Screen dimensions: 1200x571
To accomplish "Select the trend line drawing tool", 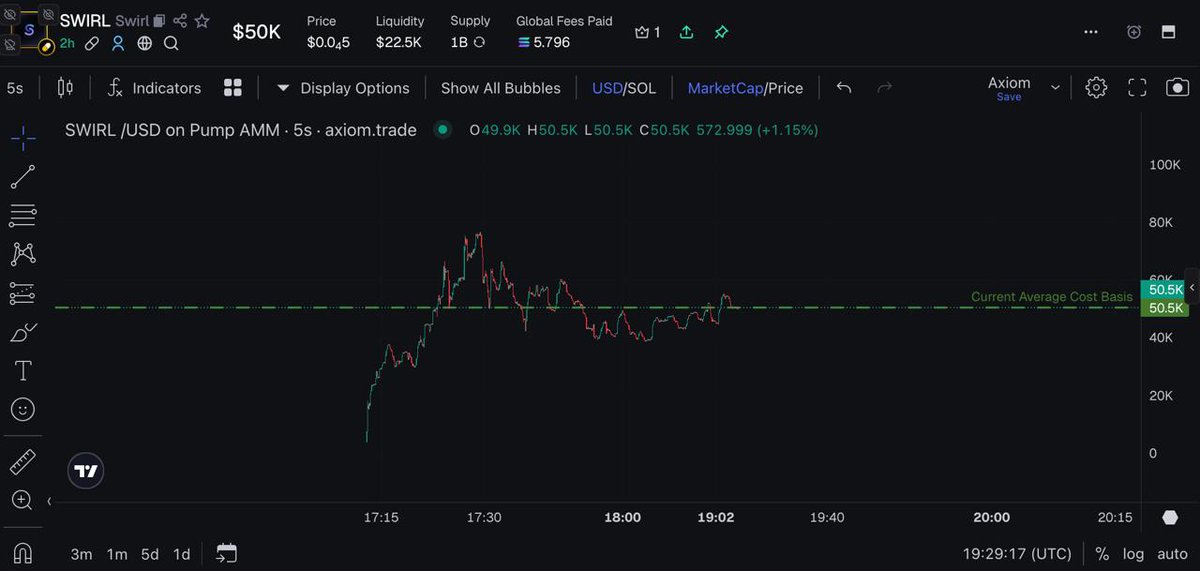I will [x=23, y=177].
